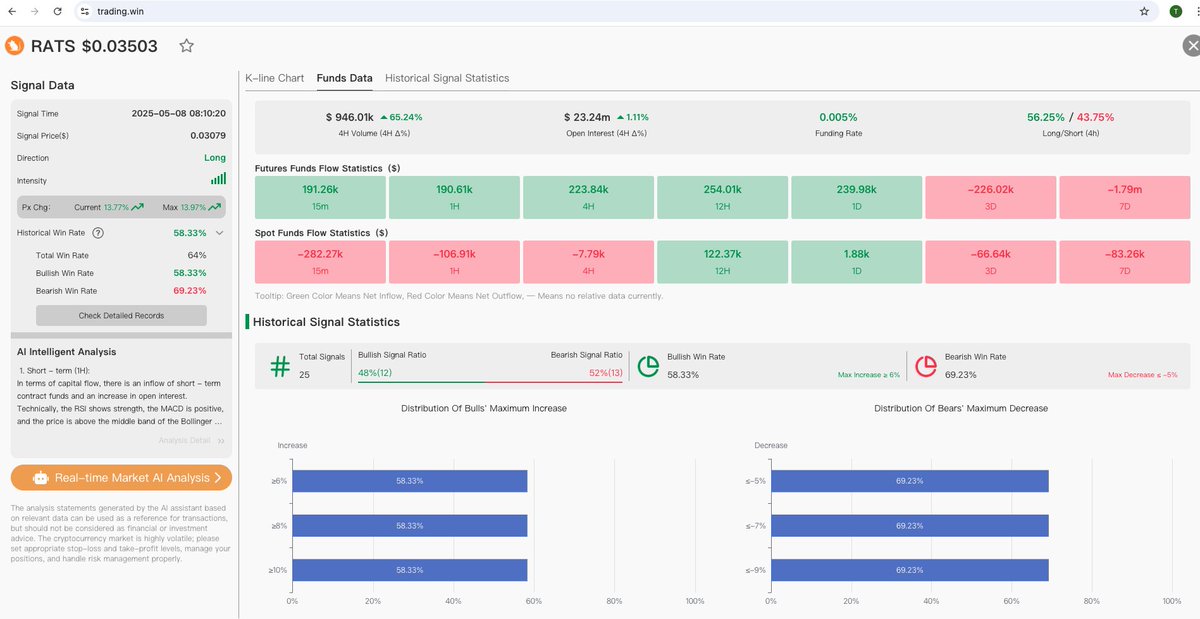The width and height of the screenshot is (1200, 619).
Task: Close the RATS detail panel
Action: pyautogui.click(x=1190, y=46)
